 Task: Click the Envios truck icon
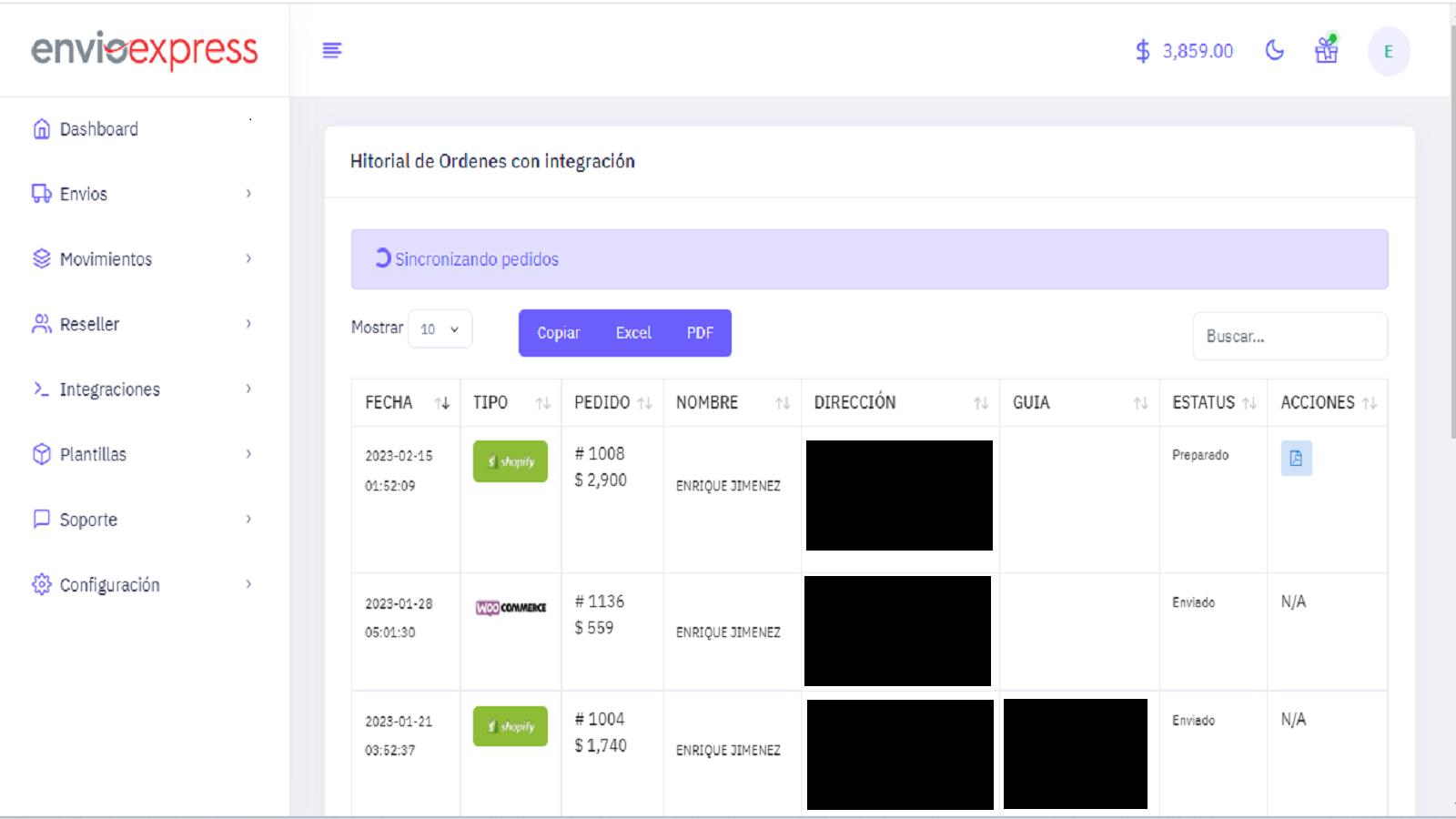tap(42, 194)
